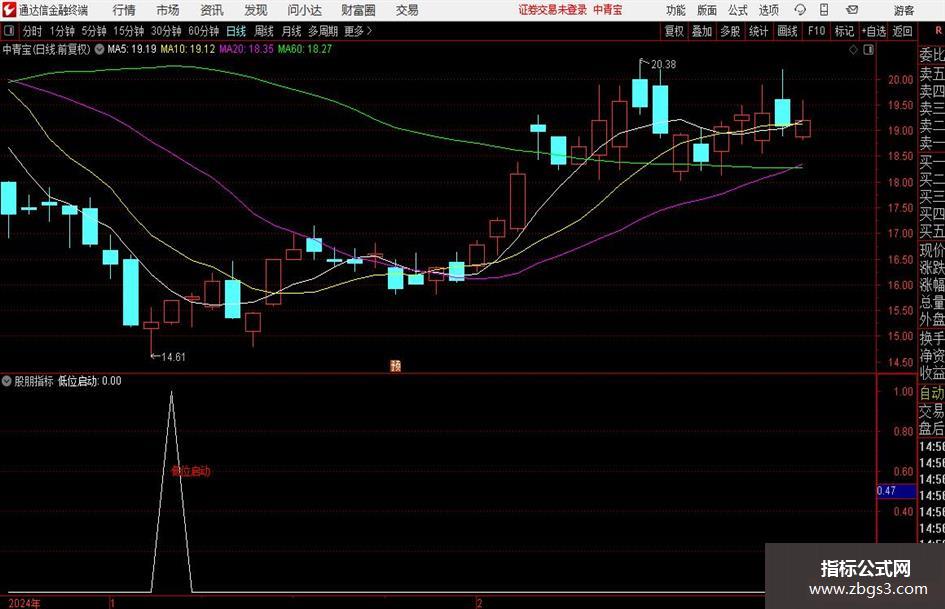Switch to the 15分钟 period tab
The height and width of the screenshot is (609, 945).
[x=129, y=31]
